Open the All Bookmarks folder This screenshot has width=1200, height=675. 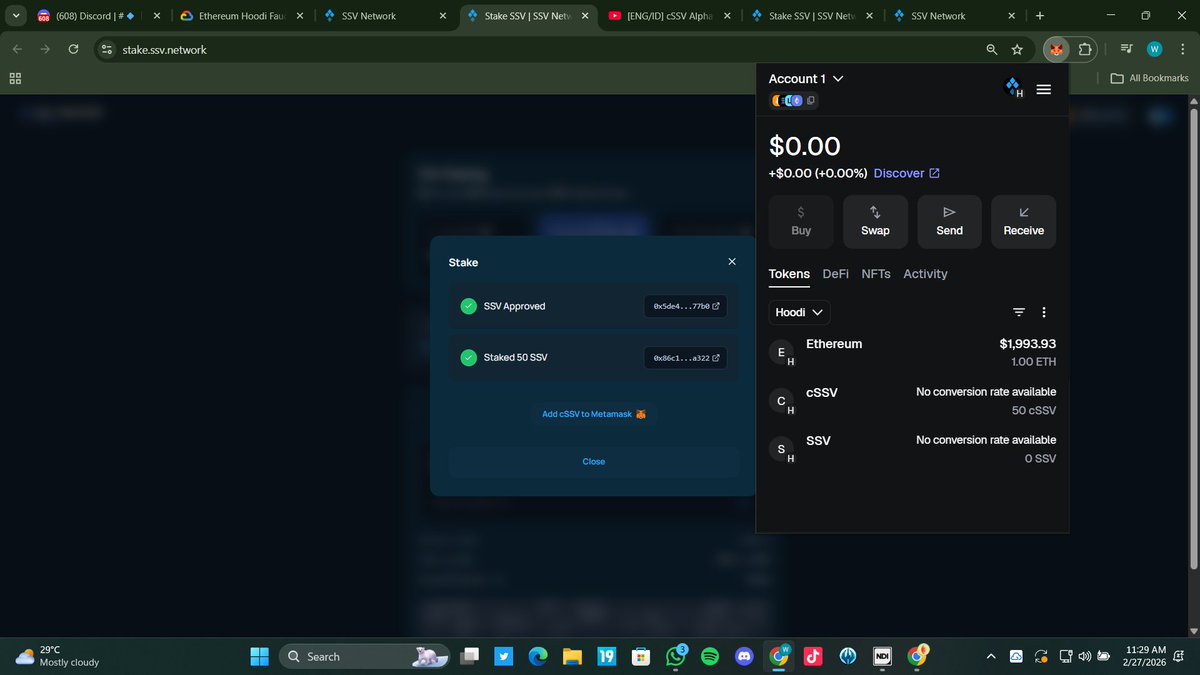pyautogui.click(x=1150, y=78)
